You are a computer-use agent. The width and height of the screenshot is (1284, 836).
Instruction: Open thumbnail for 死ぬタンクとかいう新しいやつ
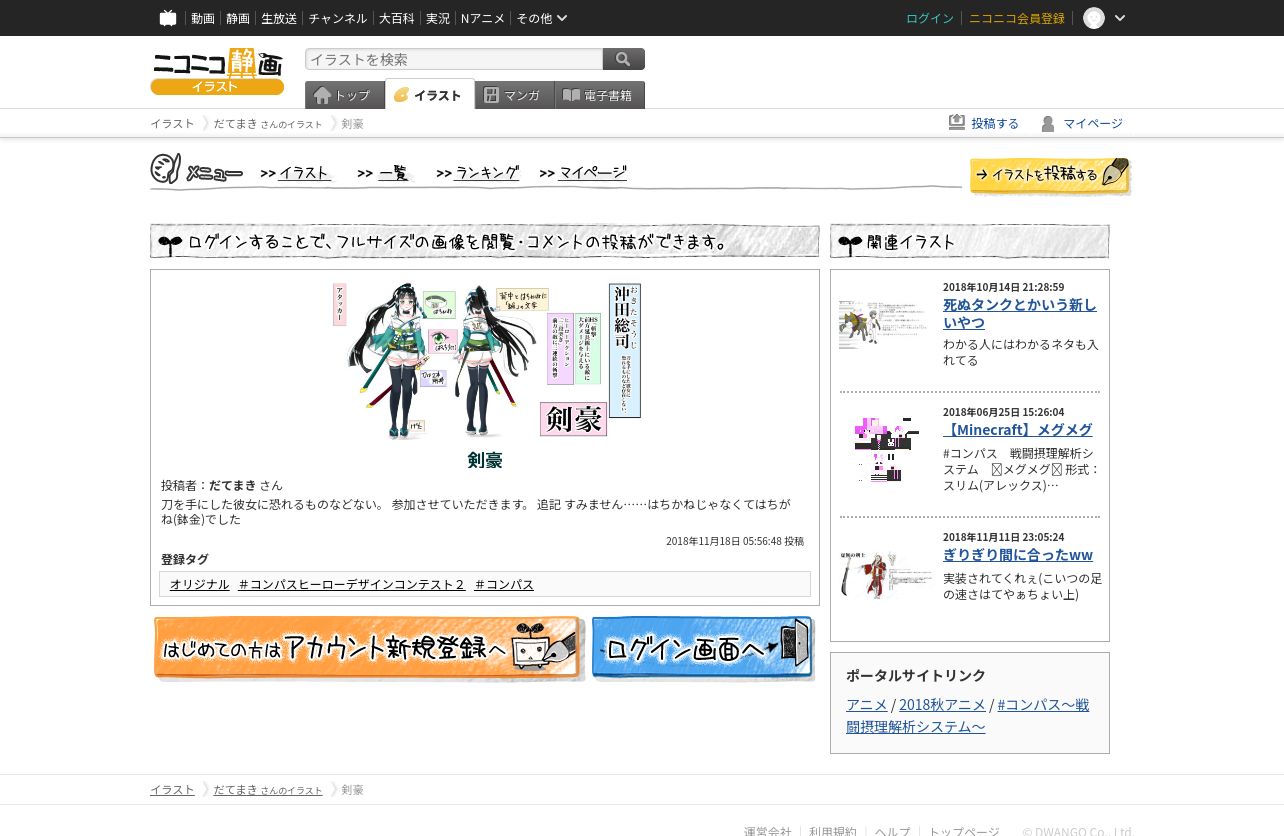tap(884, 325)
